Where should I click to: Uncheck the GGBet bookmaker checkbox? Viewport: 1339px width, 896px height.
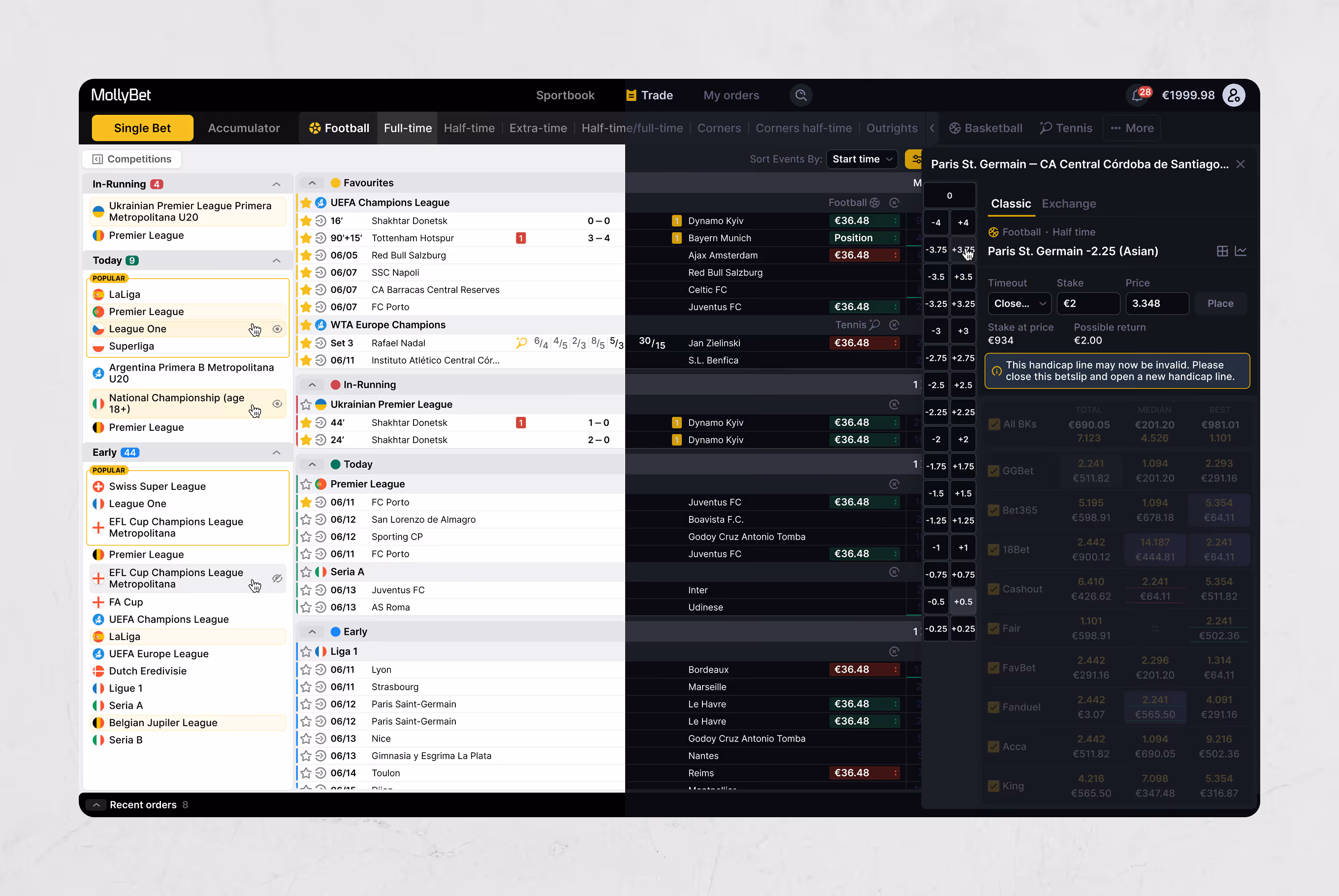pyautogui.click(x=994, y=471)
